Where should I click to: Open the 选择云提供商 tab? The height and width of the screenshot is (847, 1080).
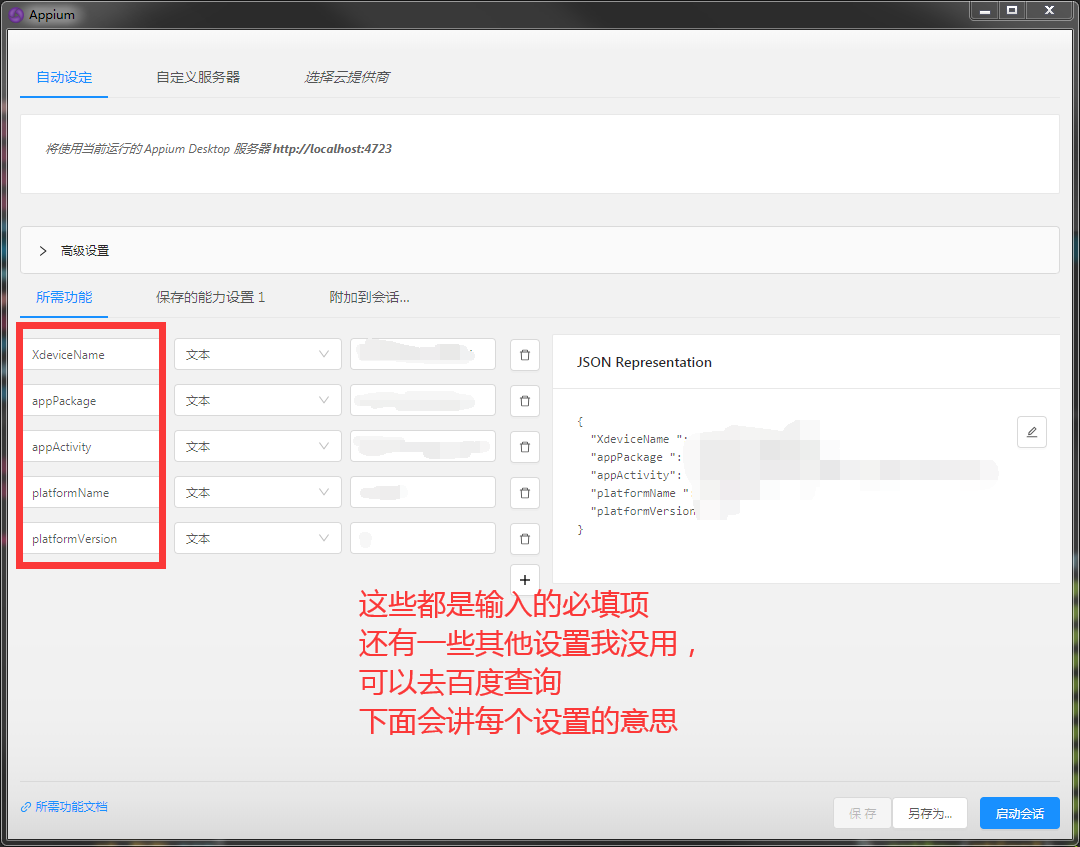pyautogui.click(x=346, y=77)
